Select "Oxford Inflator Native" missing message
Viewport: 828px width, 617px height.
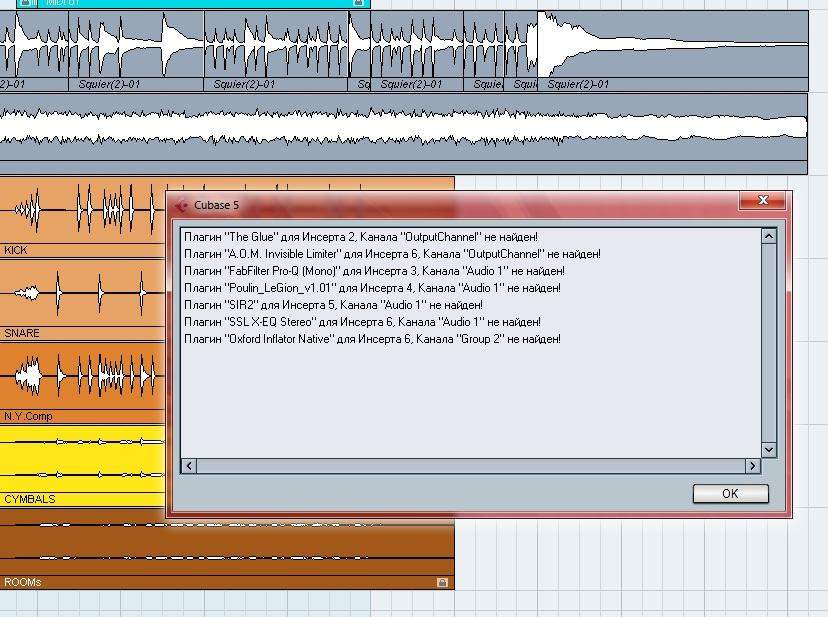click(372, 339)
